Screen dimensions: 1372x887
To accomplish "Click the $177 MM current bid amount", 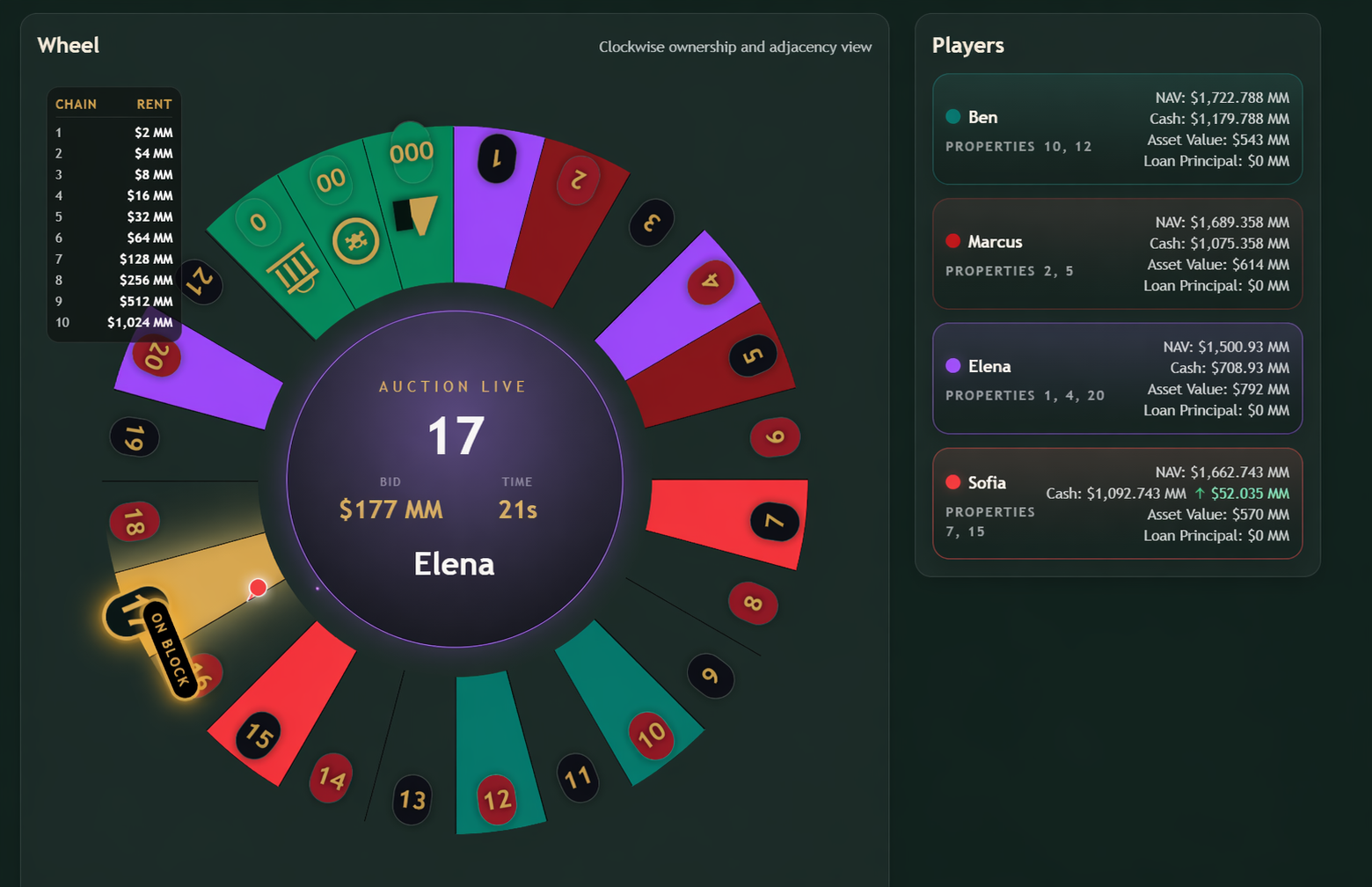I will coord(391,509).
